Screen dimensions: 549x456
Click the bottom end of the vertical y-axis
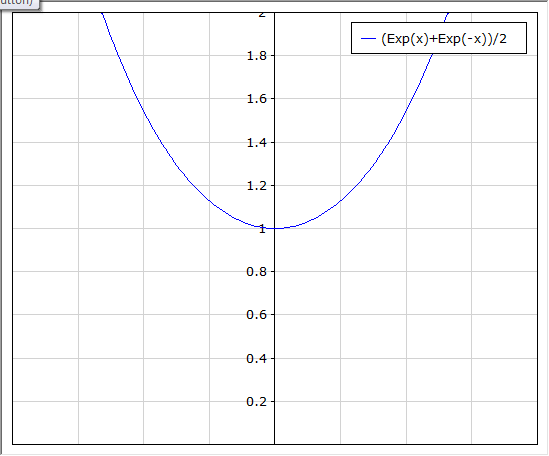click(x=274, y=443)
